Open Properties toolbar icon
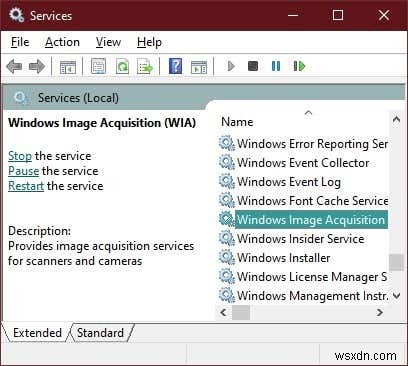 (98, 66)
